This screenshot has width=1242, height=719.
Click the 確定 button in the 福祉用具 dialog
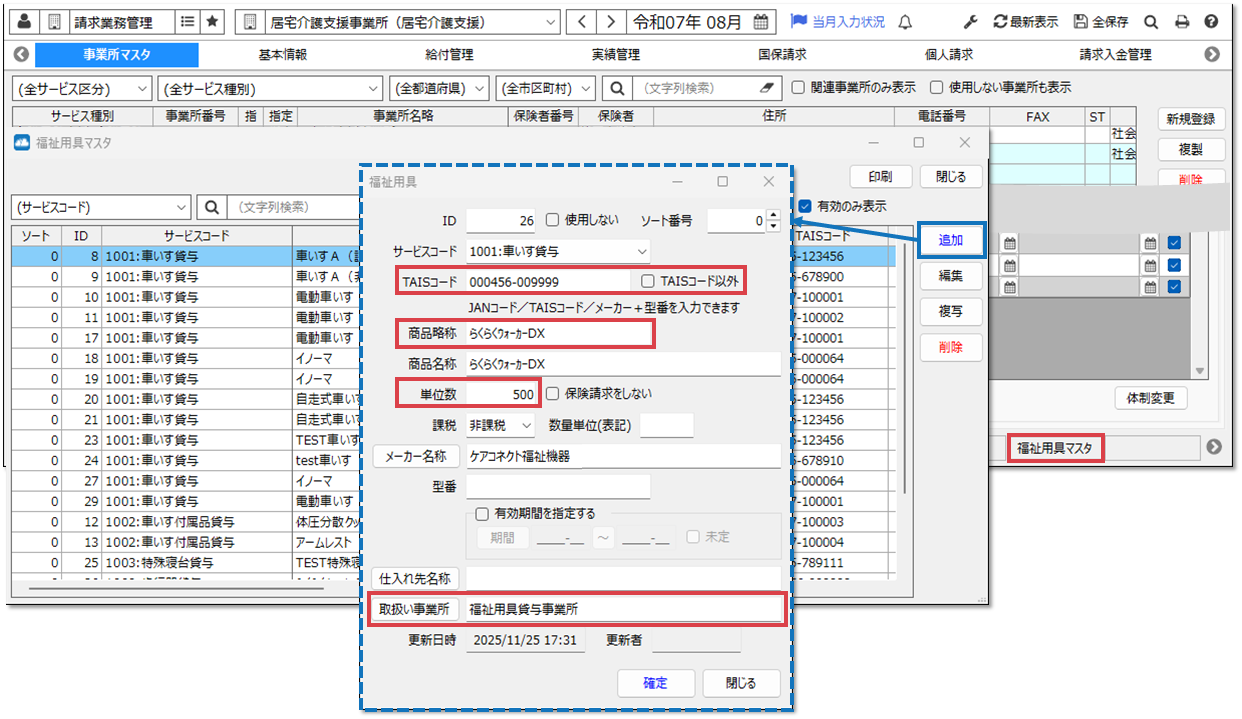(656, 683)
